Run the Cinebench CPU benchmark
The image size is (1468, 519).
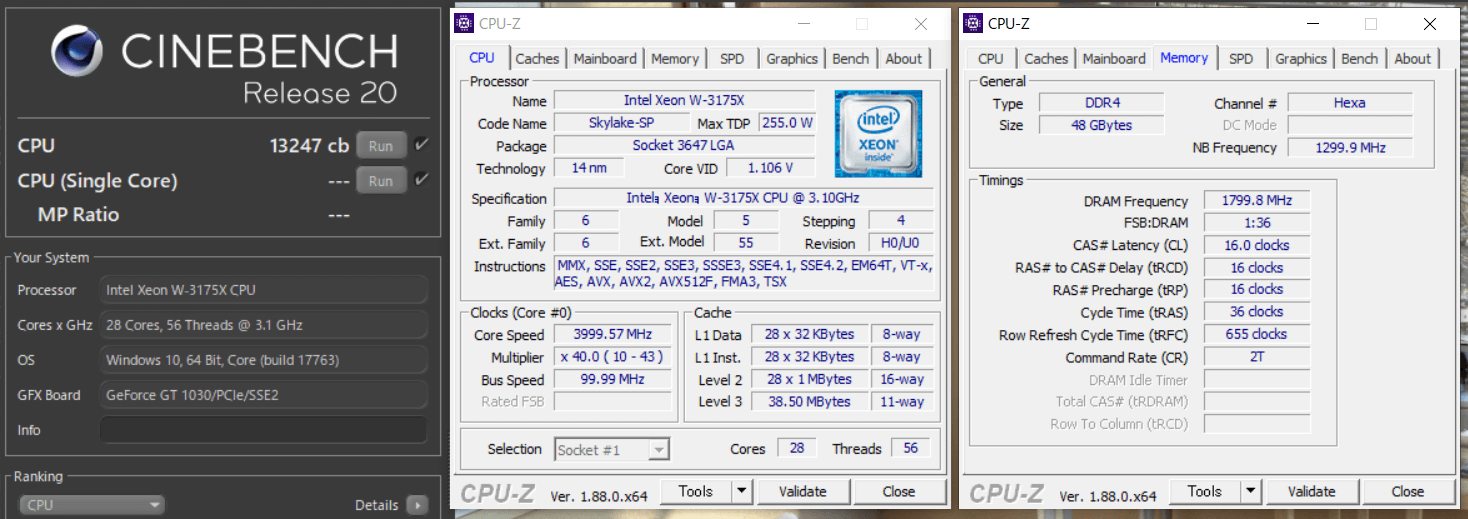(x=381, y=146)
